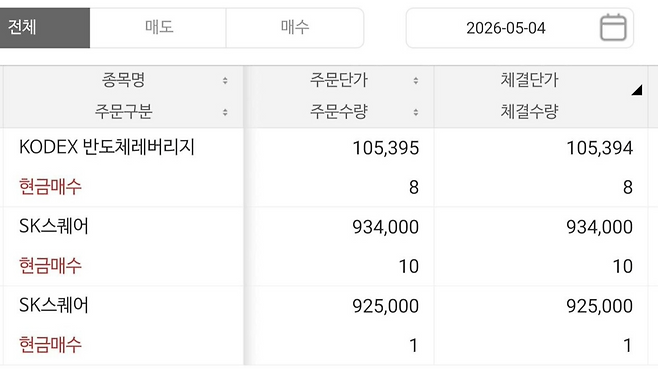Click the 105,395 order price cell
Viewport: 658px width, 370px height.
pos(385,148)
